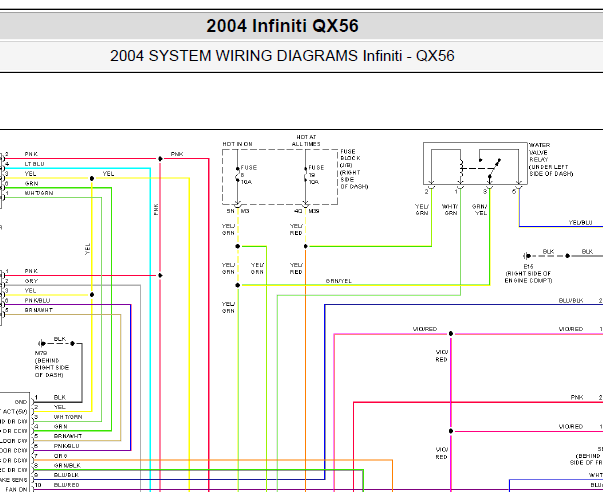The image size is (603, 492).
Task: Click the "4Q M39" connector label
Action: click(306, 211)
